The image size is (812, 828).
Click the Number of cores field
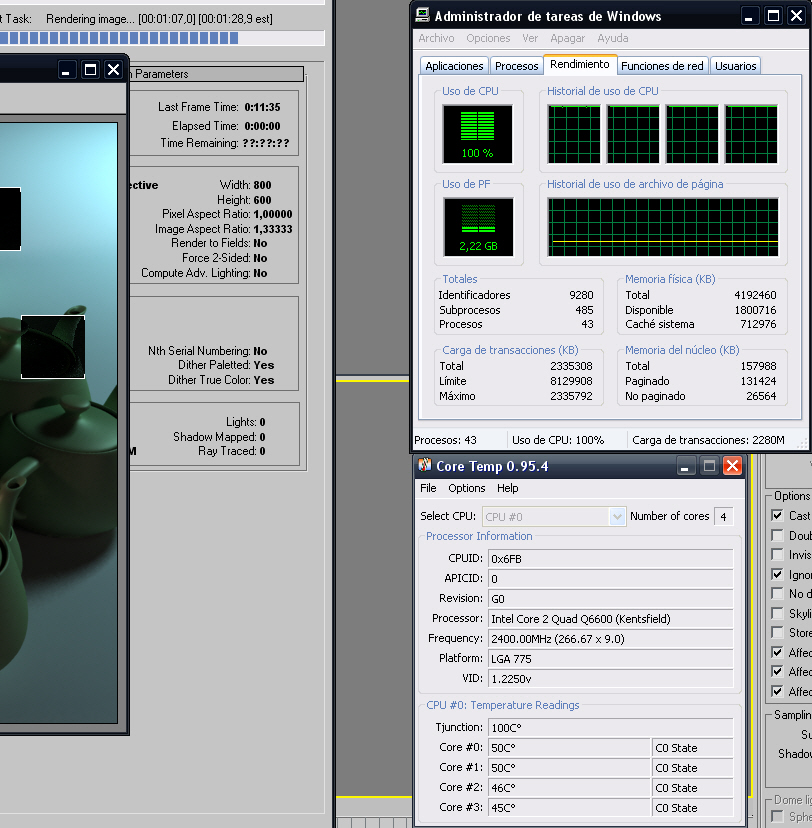coord(723,516)
